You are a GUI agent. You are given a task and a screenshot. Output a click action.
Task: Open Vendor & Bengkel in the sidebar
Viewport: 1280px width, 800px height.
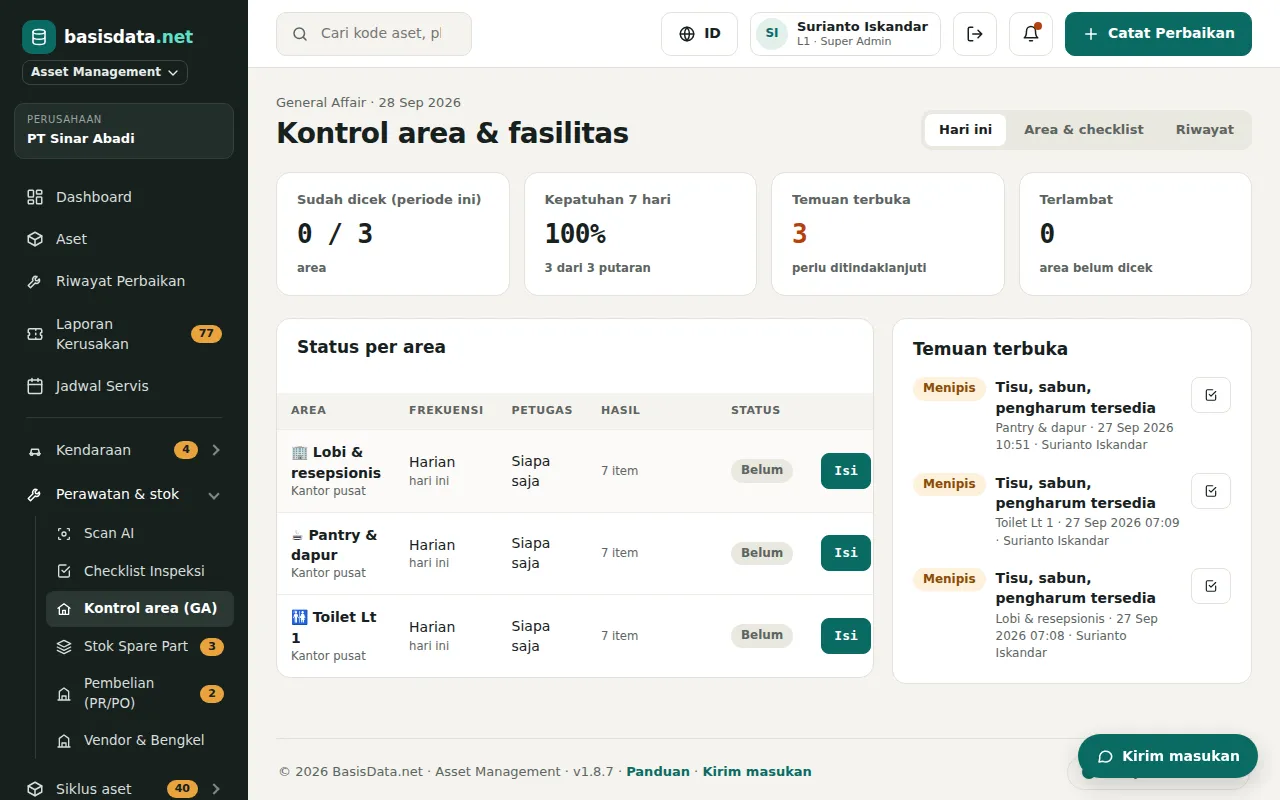(x=140, y=740)
